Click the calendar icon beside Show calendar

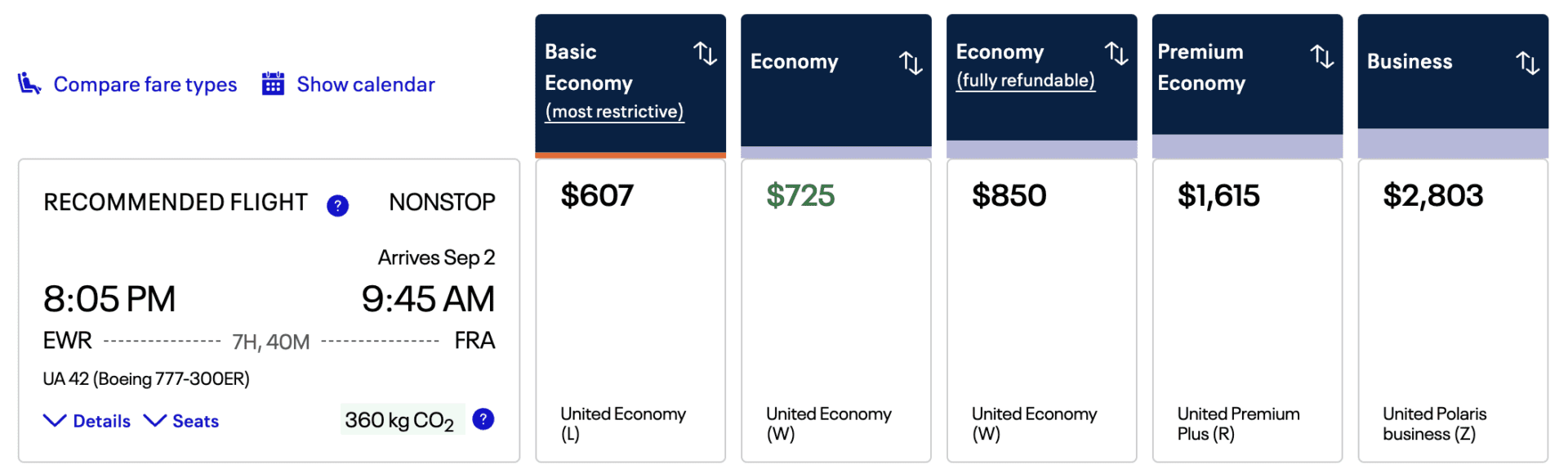(x=272, y=83)
